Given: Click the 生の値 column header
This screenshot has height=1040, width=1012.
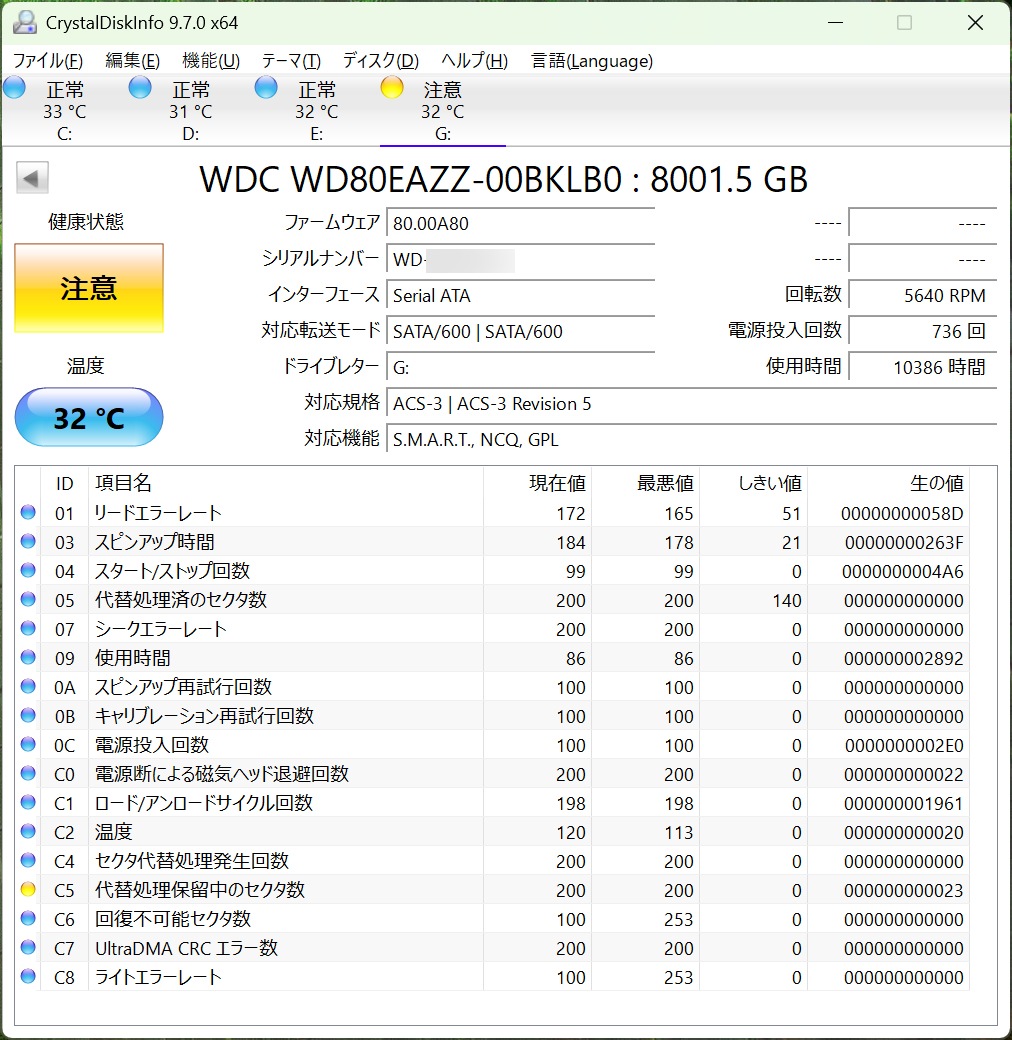Looking at the screenshot, I should [x=936, y=483].
